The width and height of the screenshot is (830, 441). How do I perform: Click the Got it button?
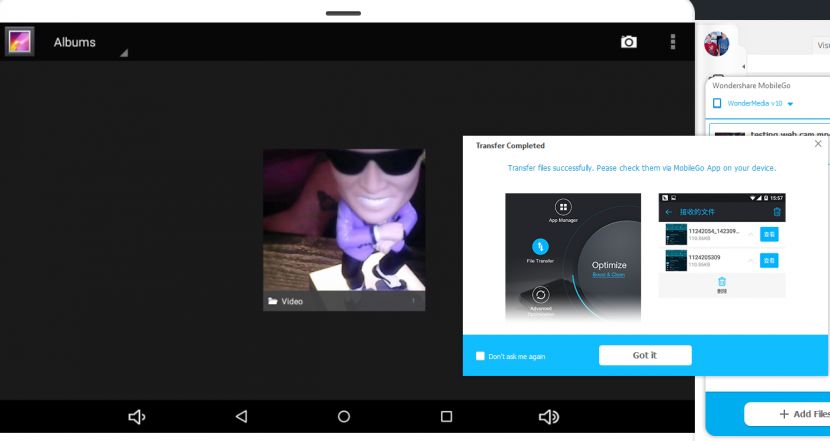click(x=645, y=355)
